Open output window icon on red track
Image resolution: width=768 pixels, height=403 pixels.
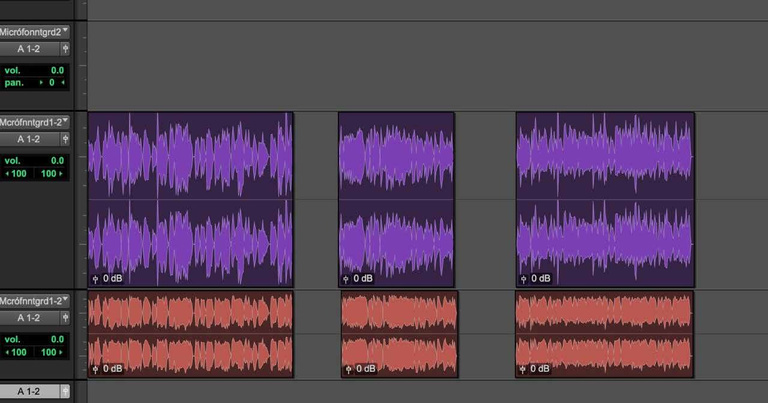65,318
